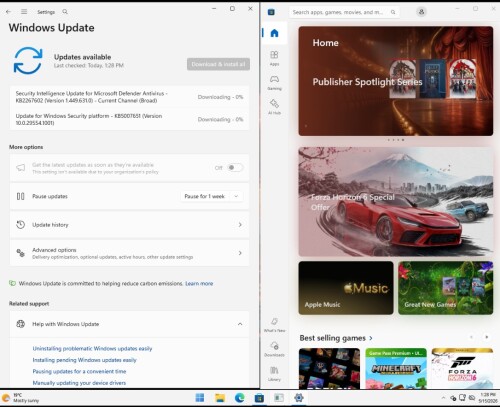Show previous Best selling games carousel page
This screenshot has height=407, width=500.
click(471, 337)
